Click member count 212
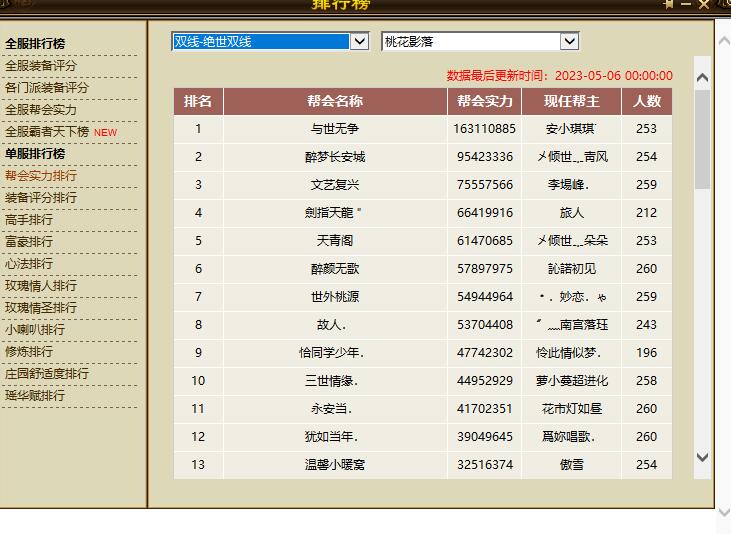Image resolution: width=731 pixels, height=534 pixels. coord(646,213)
